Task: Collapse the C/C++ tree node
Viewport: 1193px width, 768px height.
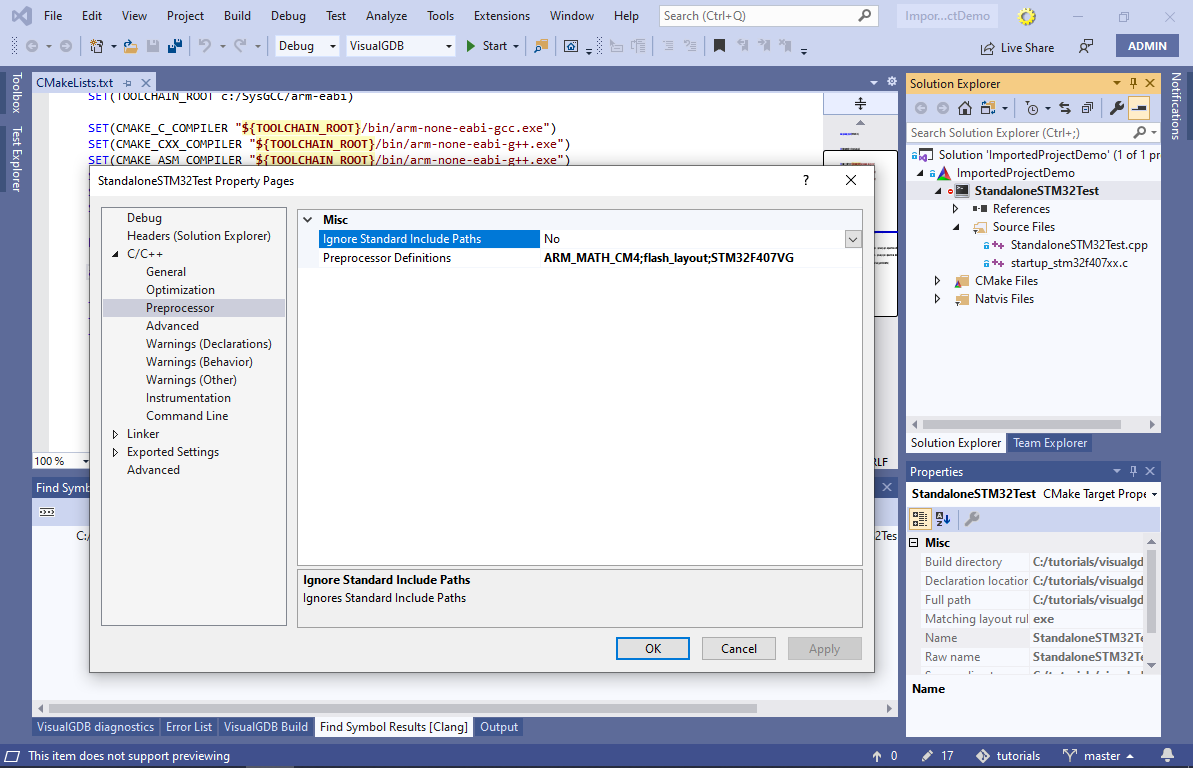Action: [x=115, y=254]
